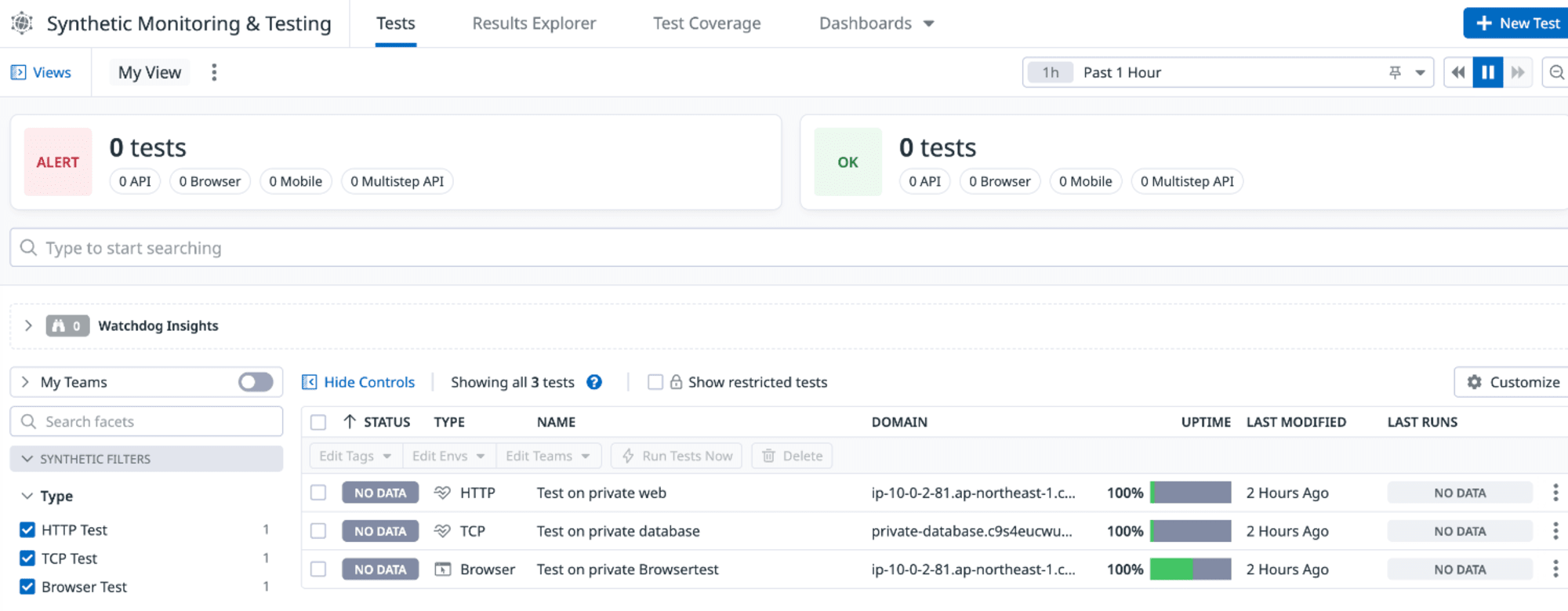
Task: Open the Edit Tags dropdown
Action: coord(355,456)
